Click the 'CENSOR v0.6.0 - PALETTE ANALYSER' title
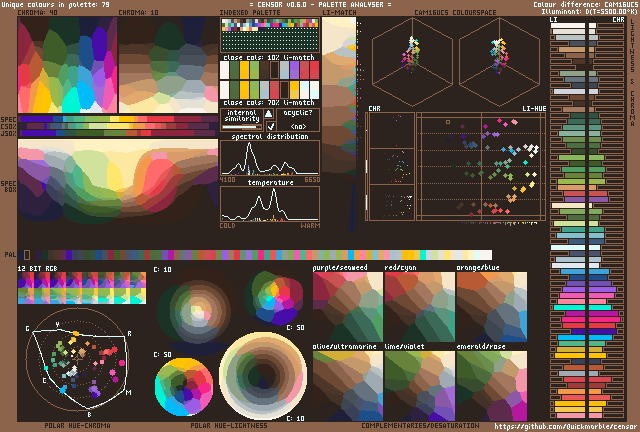This screenshot has height=432, width=640. (x=320, y=5)
